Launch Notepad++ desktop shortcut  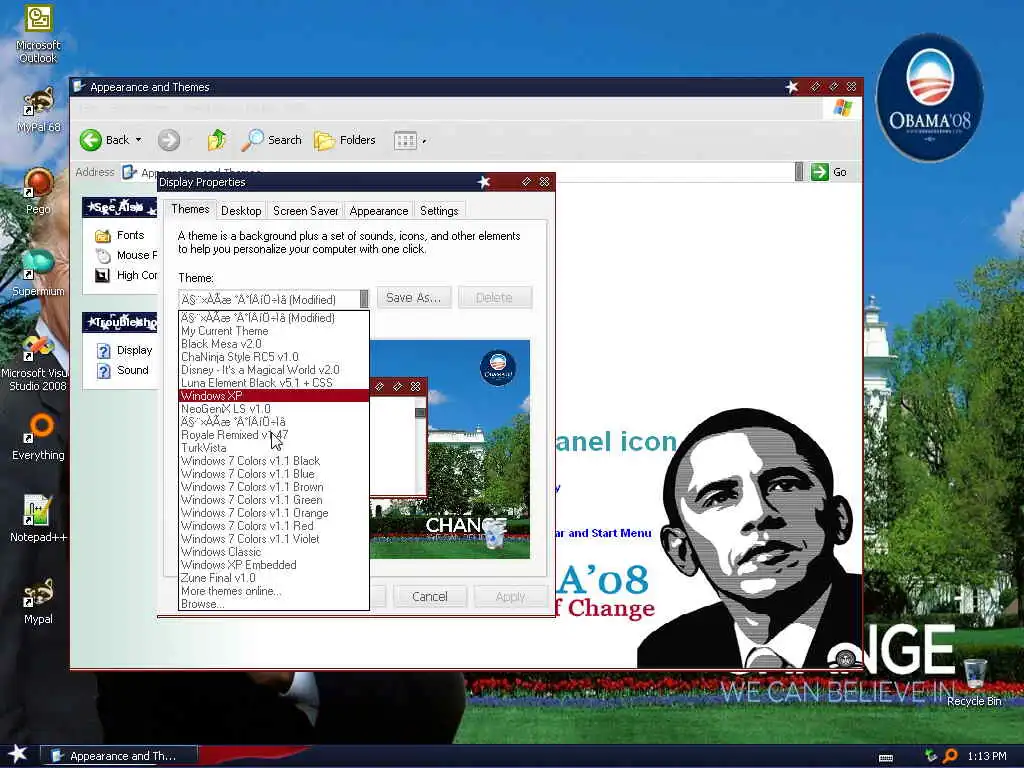tap(38, 519)
